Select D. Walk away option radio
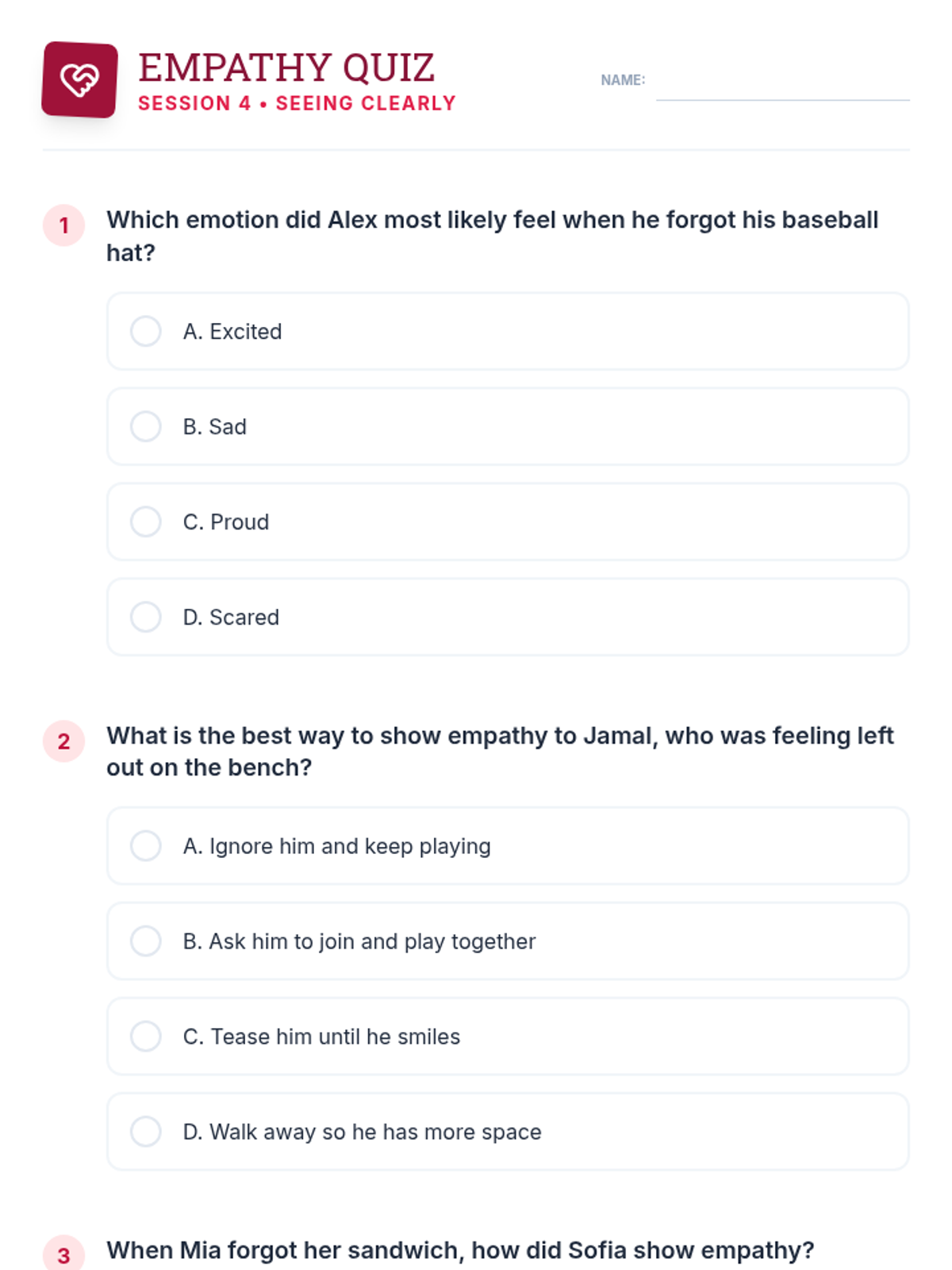 point(146,1131)
